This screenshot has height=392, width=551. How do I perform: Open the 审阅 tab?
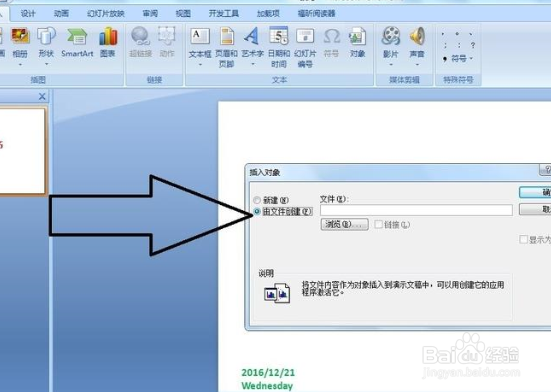point(150,13)
